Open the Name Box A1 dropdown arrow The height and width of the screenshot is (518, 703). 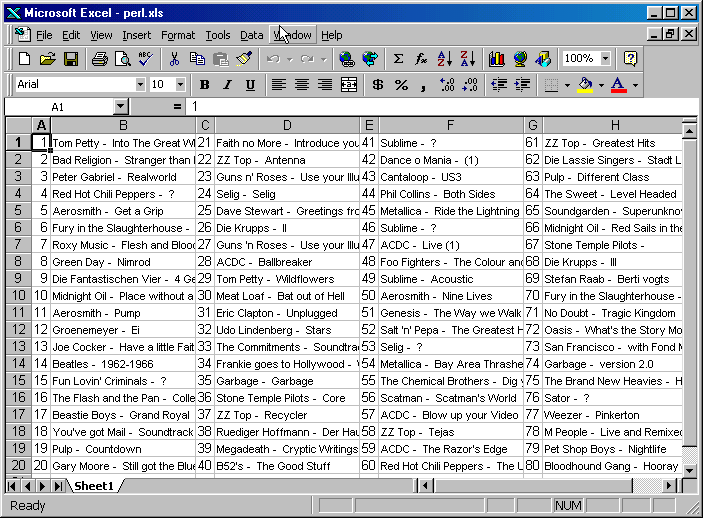120,107
